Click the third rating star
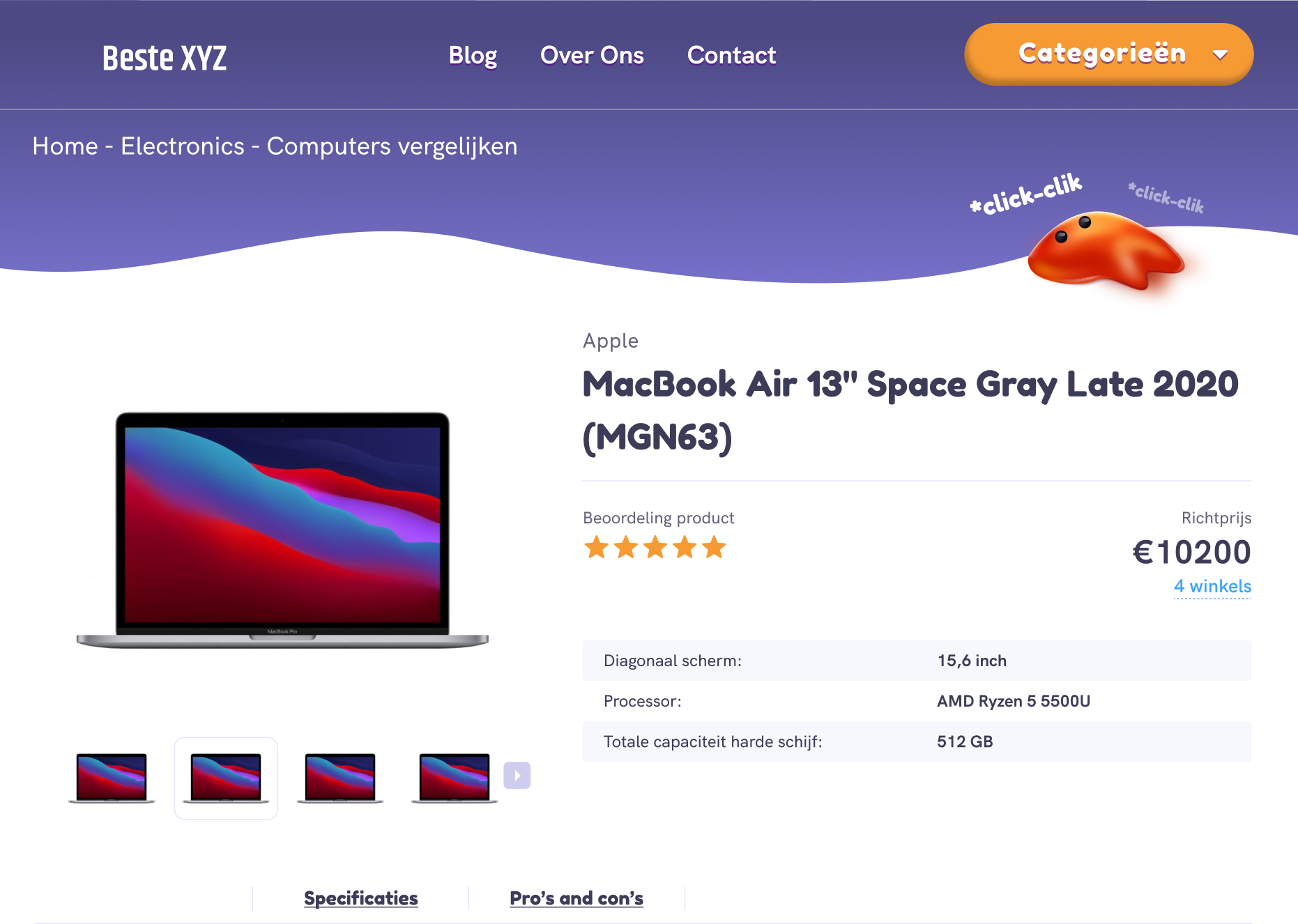The width and height of the screenshot is (1298, 924). coord(655,548)
